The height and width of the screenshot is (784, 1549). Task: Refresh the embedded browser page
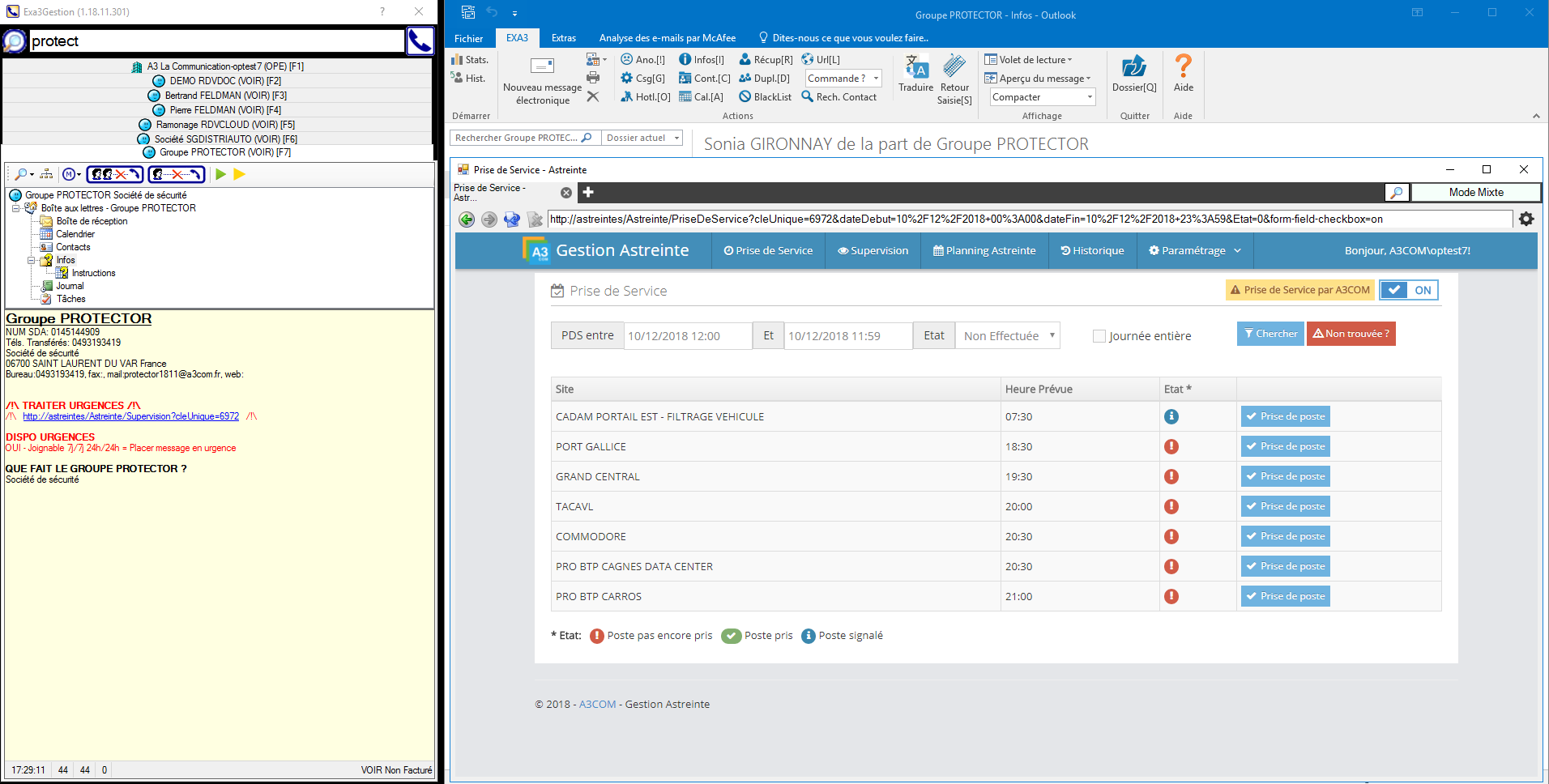pos(511,219)
